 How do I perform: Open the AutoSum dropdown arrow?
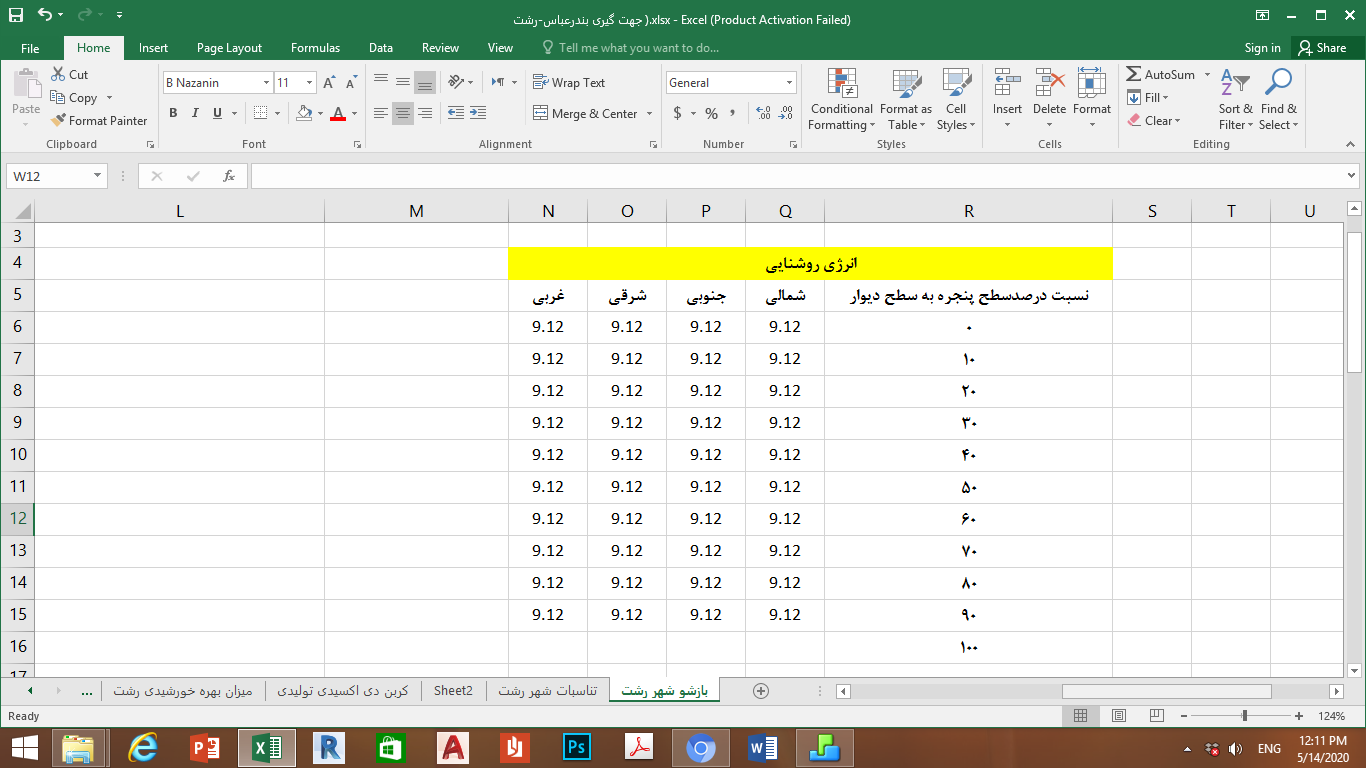(1207, 75)
